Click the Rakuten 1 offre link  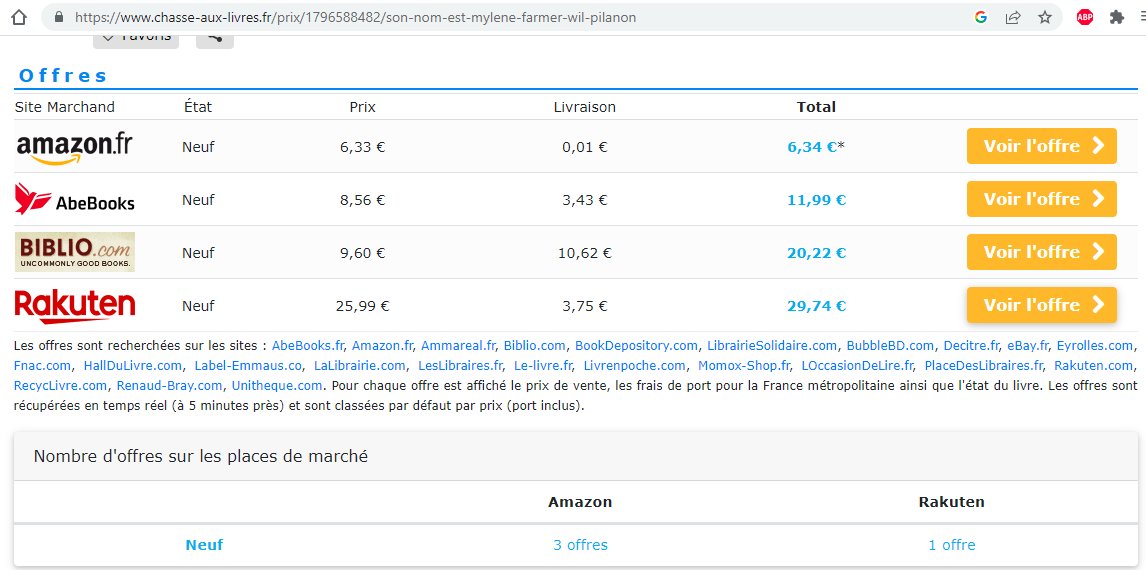[x=952, y=545]
